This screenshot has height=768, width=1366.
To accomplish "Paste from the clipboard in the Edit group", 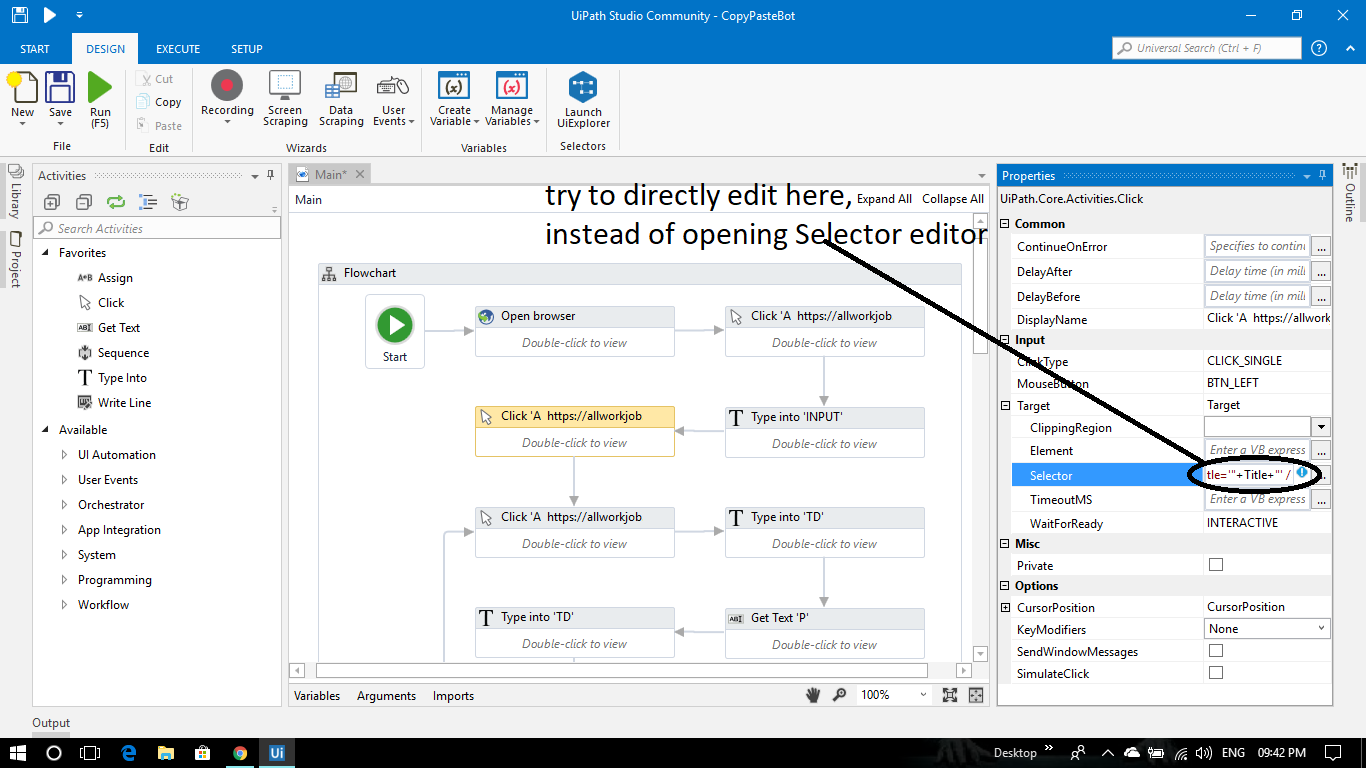I will (159, 126).
